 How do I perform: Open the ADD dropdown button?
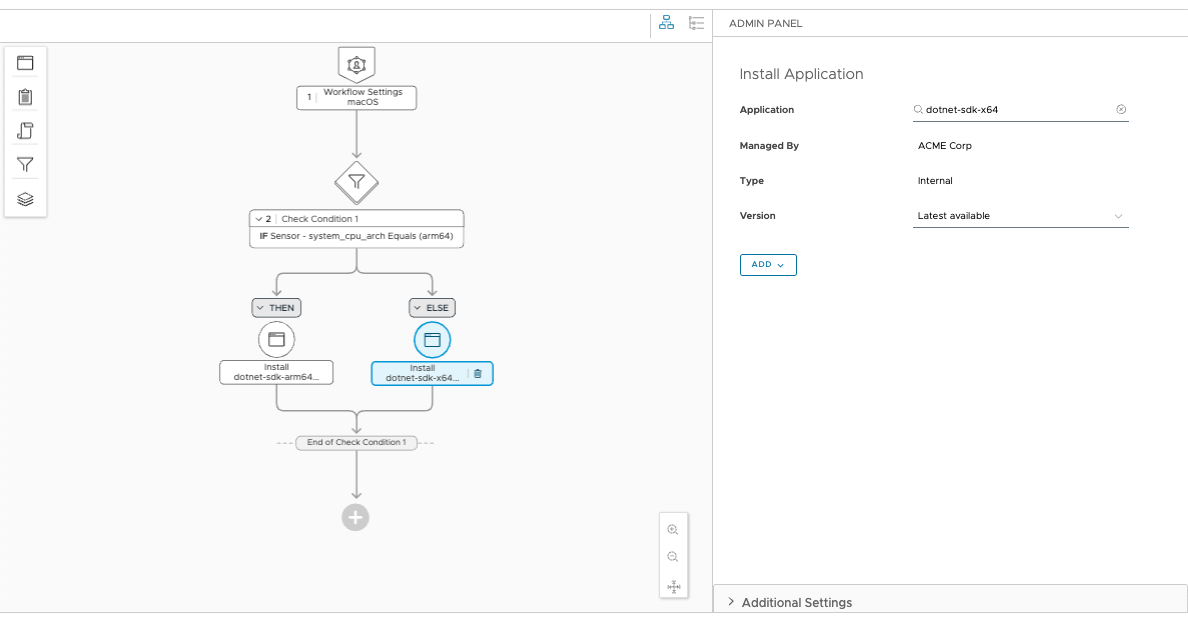pos(768,265)
